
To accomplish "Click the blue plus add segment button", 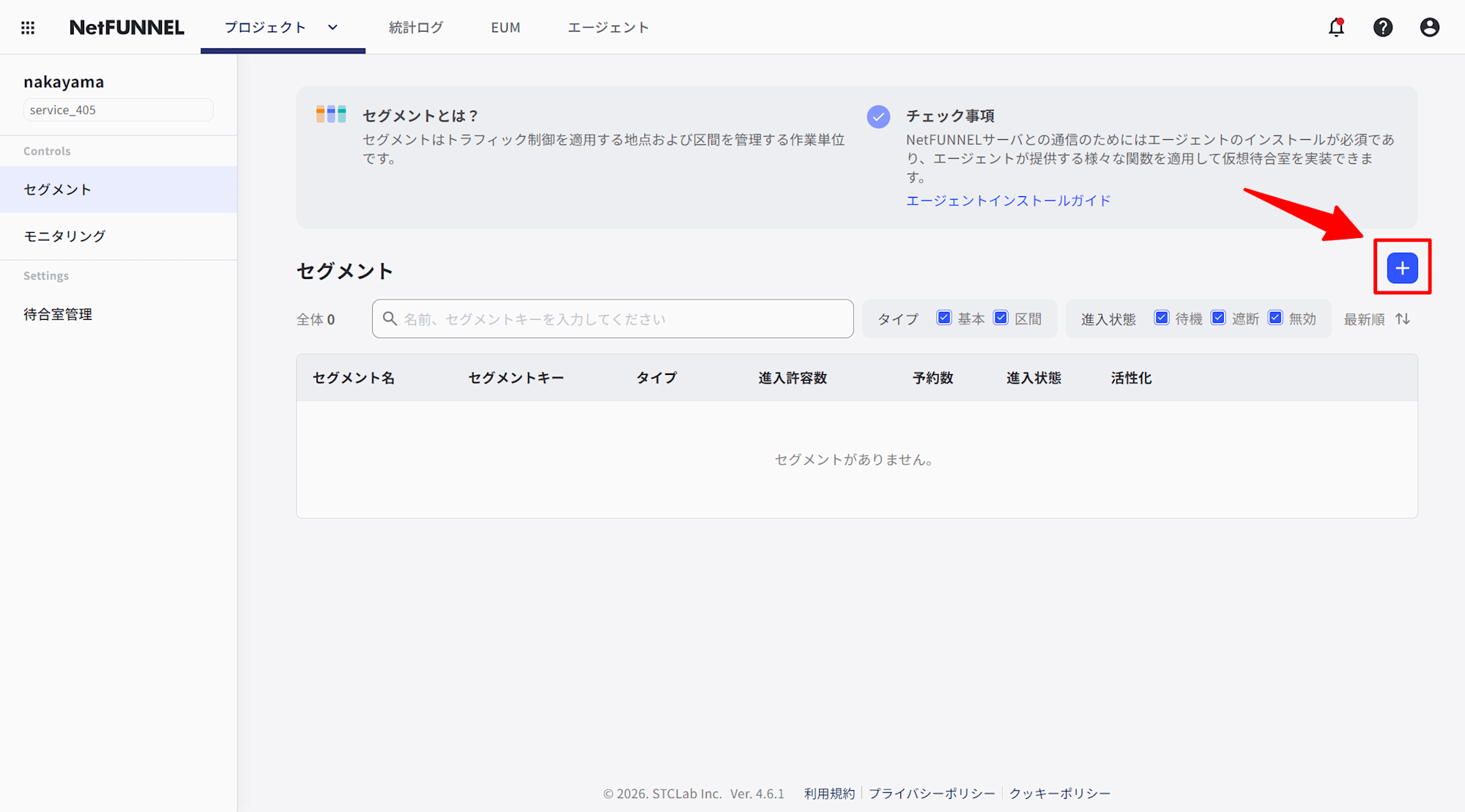I will click(1401, 268).
